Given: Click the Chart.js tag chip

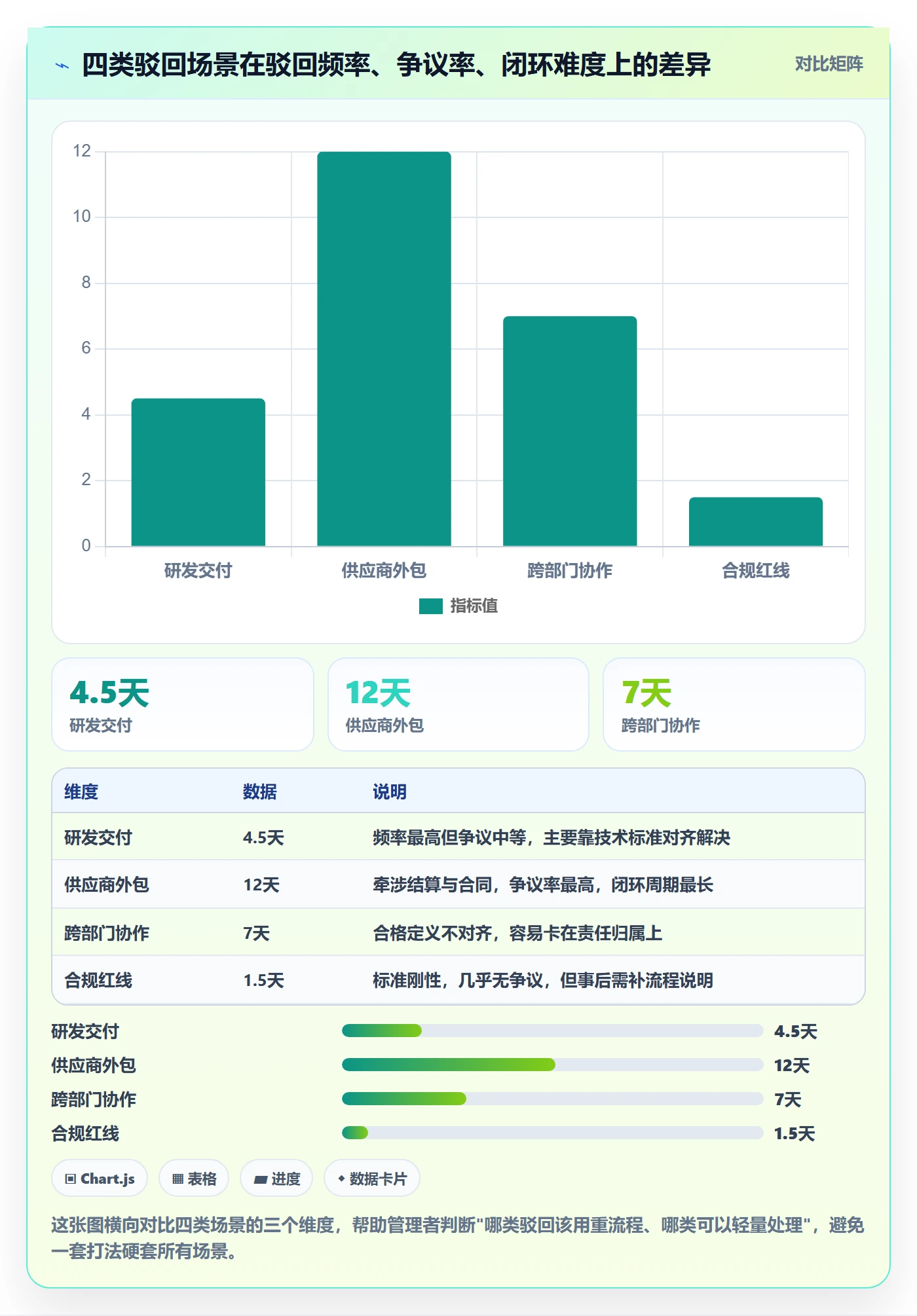Looking at the screenshot, I should pyautogui.click(x=100, y=1179).
